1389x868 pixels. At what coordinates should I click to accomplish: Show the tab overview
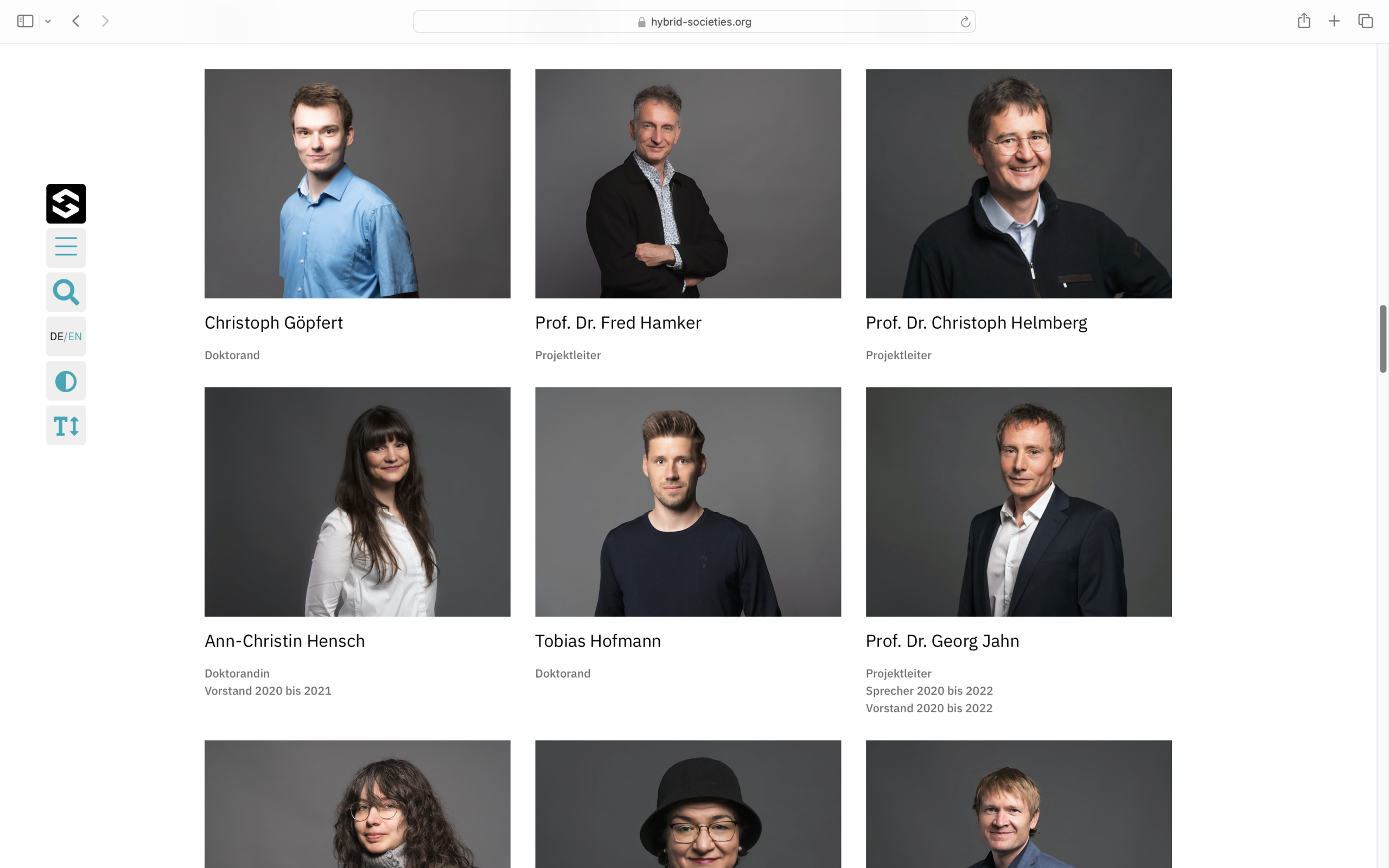pyautogui.click(x=1365, y=21)
